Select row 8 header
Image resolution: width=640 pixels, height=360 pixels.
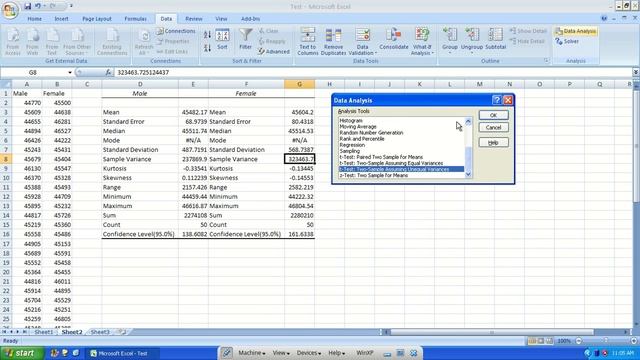(x=6, y=159)
